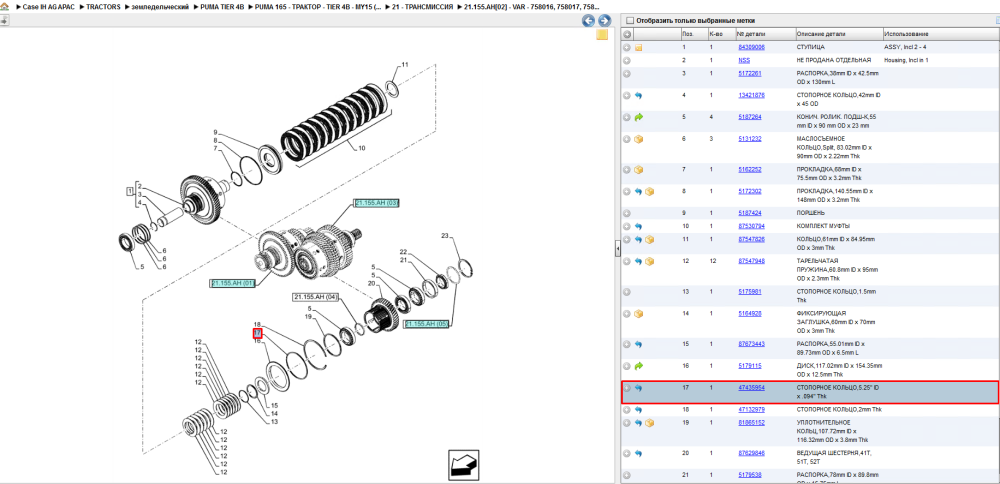Open the '21 - ТРАНСМИССИЯ' breadcrumb

click(423, 6)
